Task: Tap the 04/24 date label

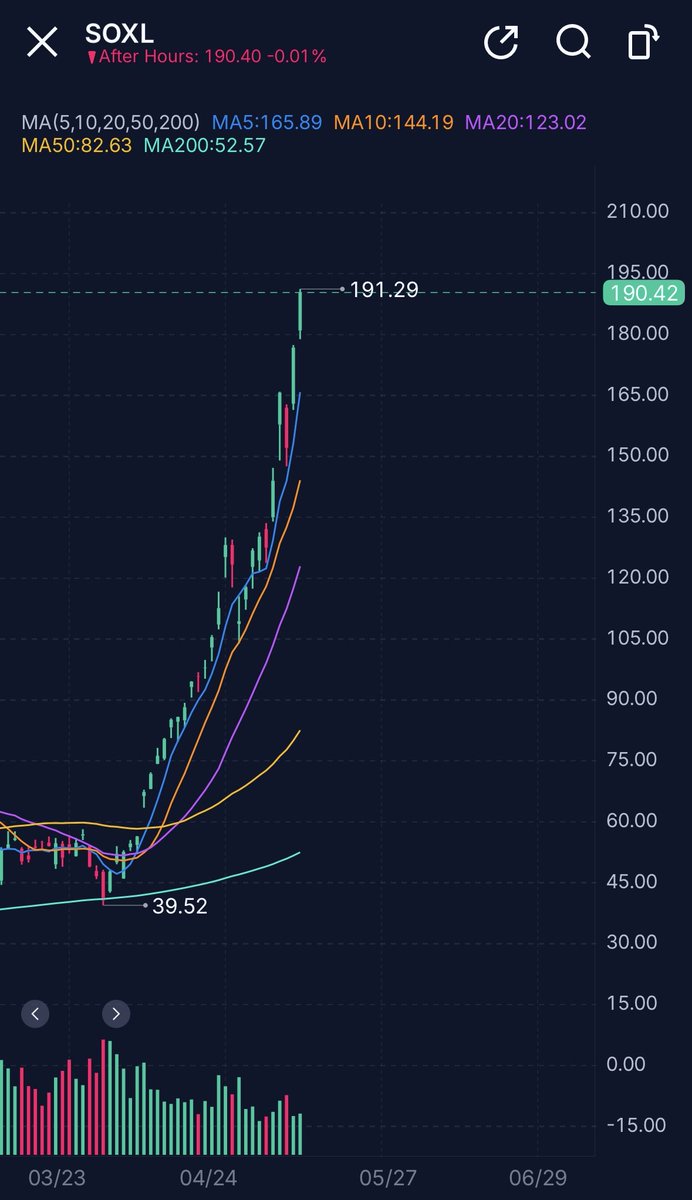Action: [x=209, y=1178]
